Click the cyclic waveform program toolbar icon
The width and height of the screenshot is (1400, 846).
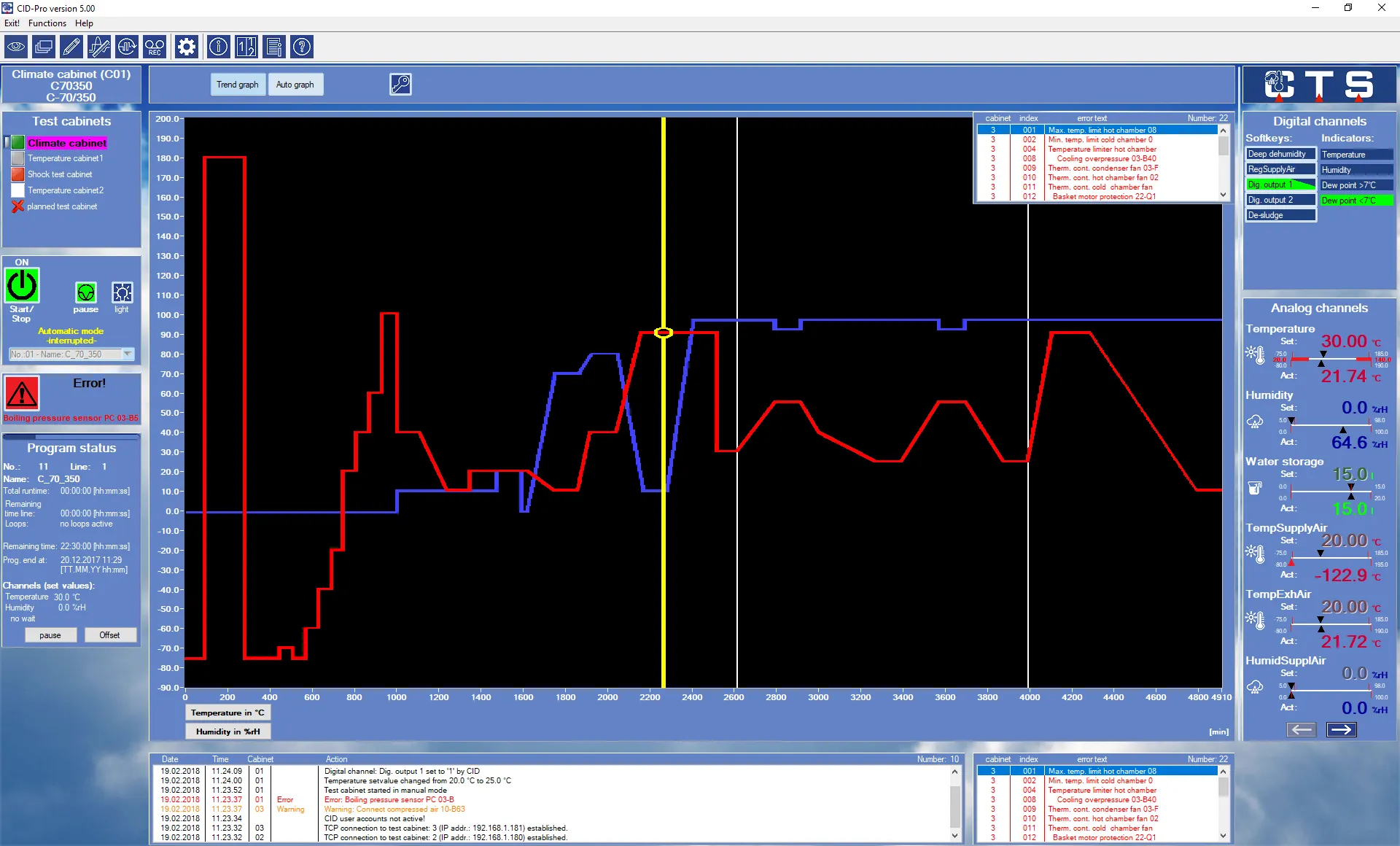click(x=127, y=47)
